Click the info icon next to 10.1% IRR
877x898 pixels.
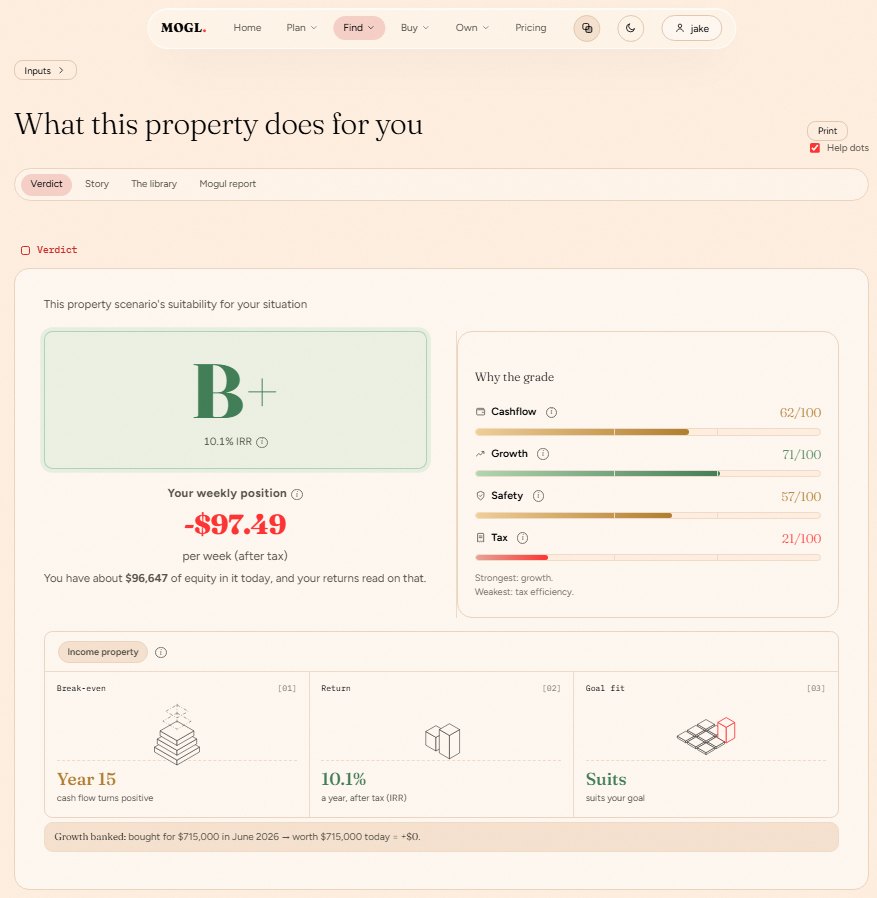click(x=262, y=442)
